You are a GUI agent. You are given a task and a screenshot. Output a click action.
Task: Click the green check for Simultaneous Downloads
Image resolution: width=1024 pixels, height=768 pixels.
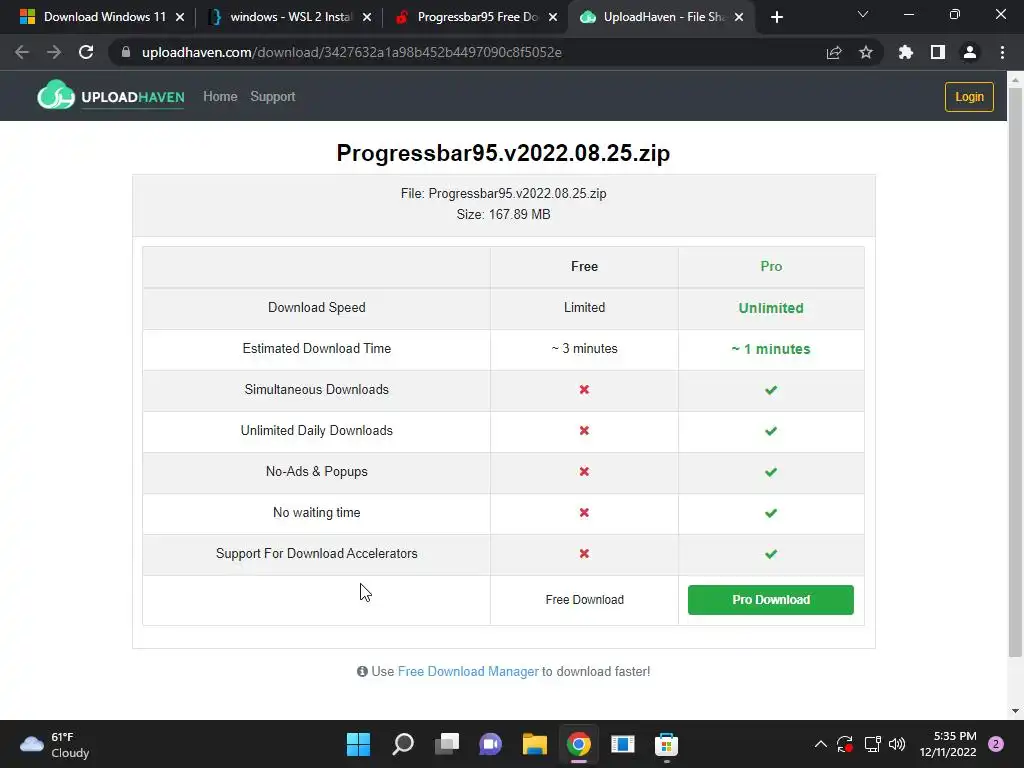(x=771, y=390)
